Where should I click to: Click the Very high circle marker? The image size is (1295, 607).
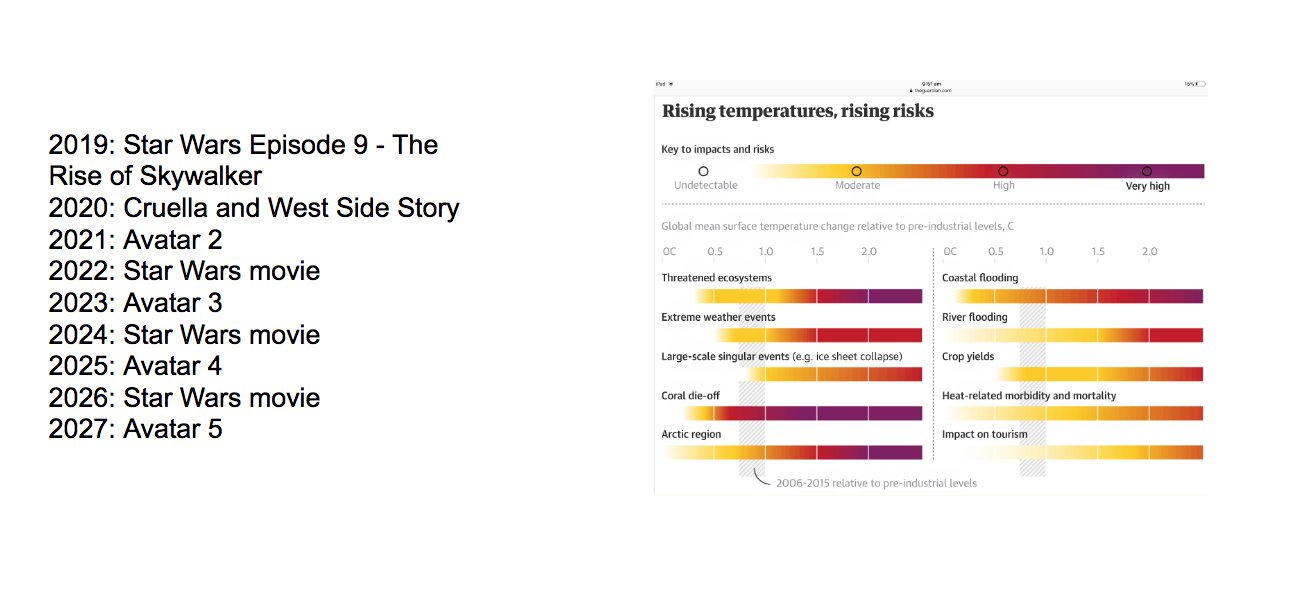1147,172
